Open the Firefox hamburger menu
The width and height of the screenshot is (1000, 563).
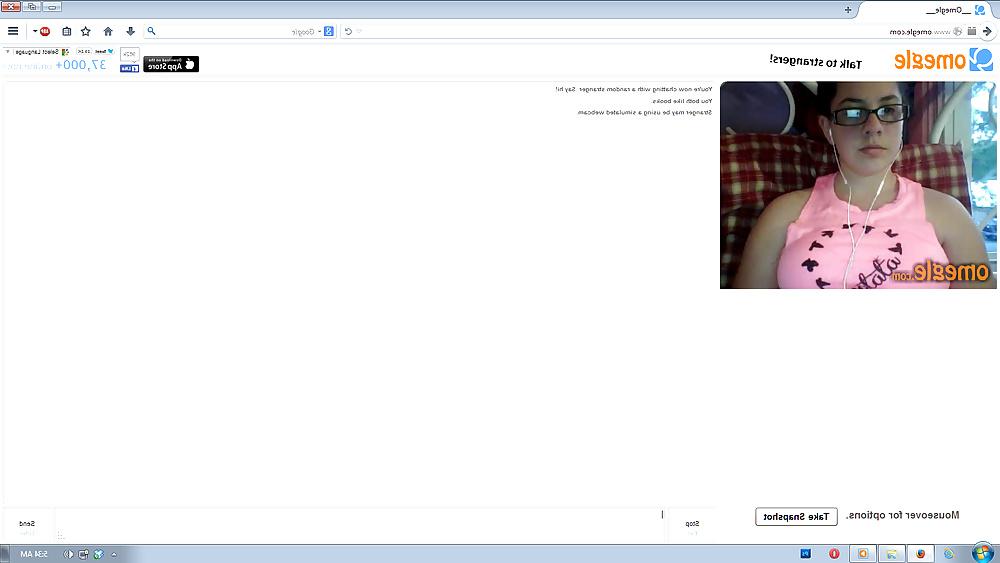coord(13,31)
